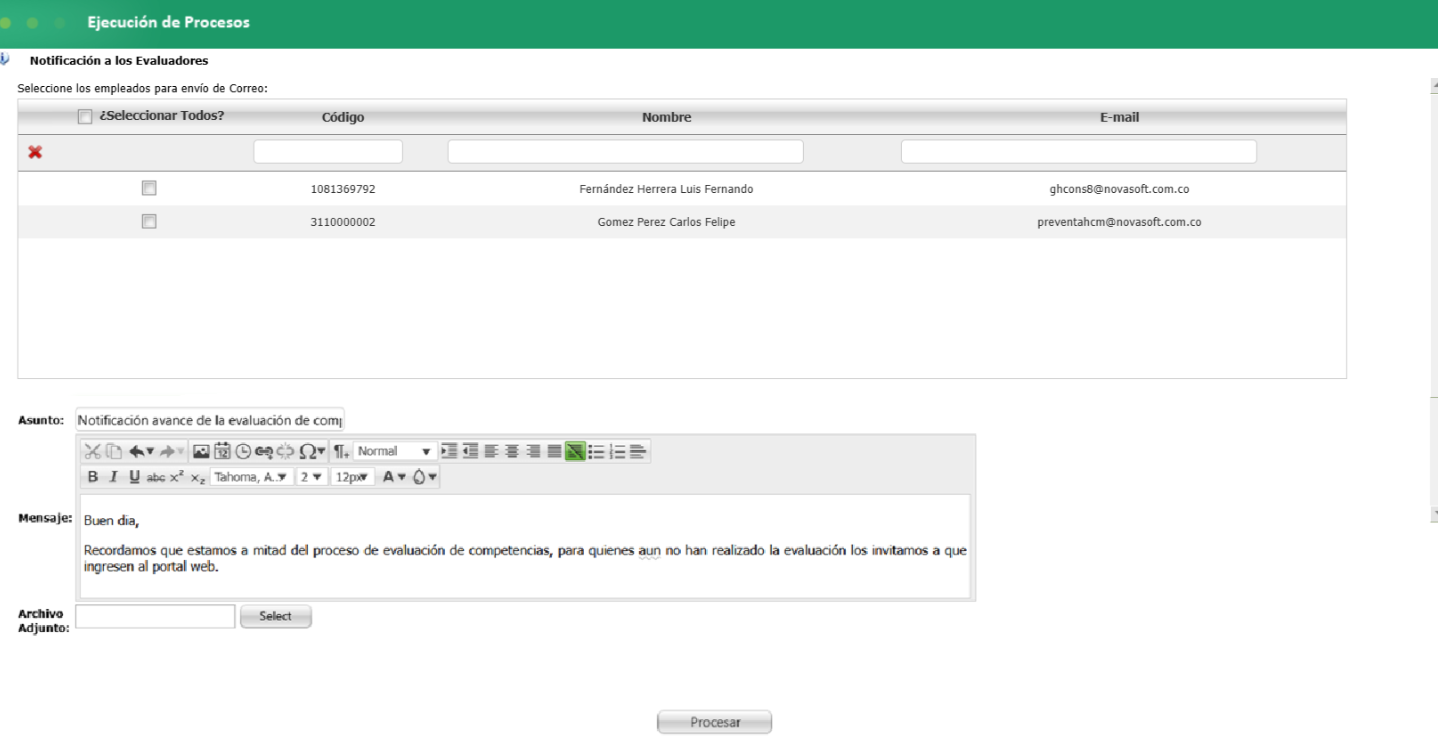Click the E-mail filter box
Viewport: 1438px width, 739px height.
coord(1079,151)
